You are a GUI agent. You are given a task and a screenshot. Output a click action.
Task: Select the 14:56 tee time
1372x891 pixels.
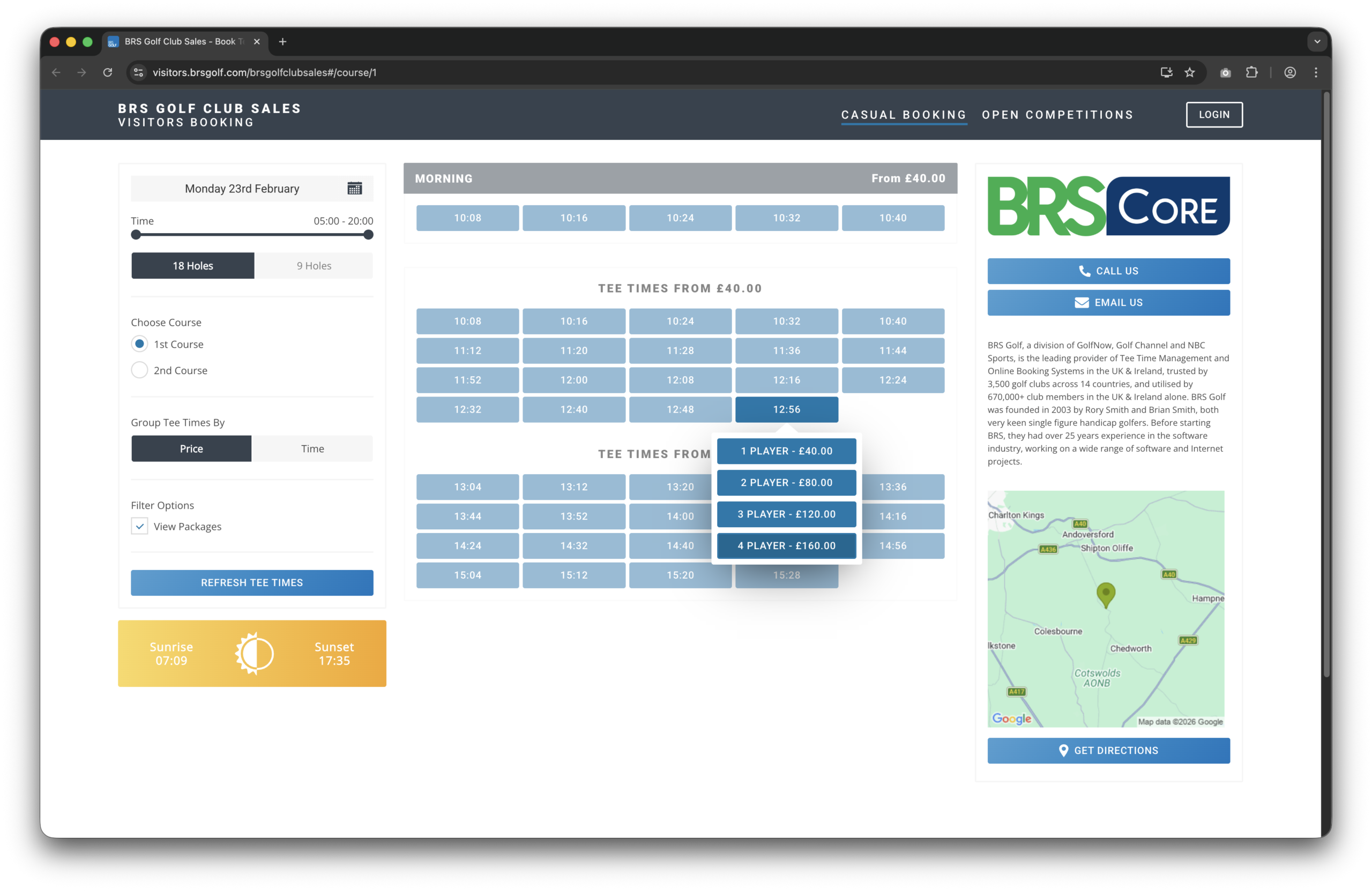pos(903,546)
